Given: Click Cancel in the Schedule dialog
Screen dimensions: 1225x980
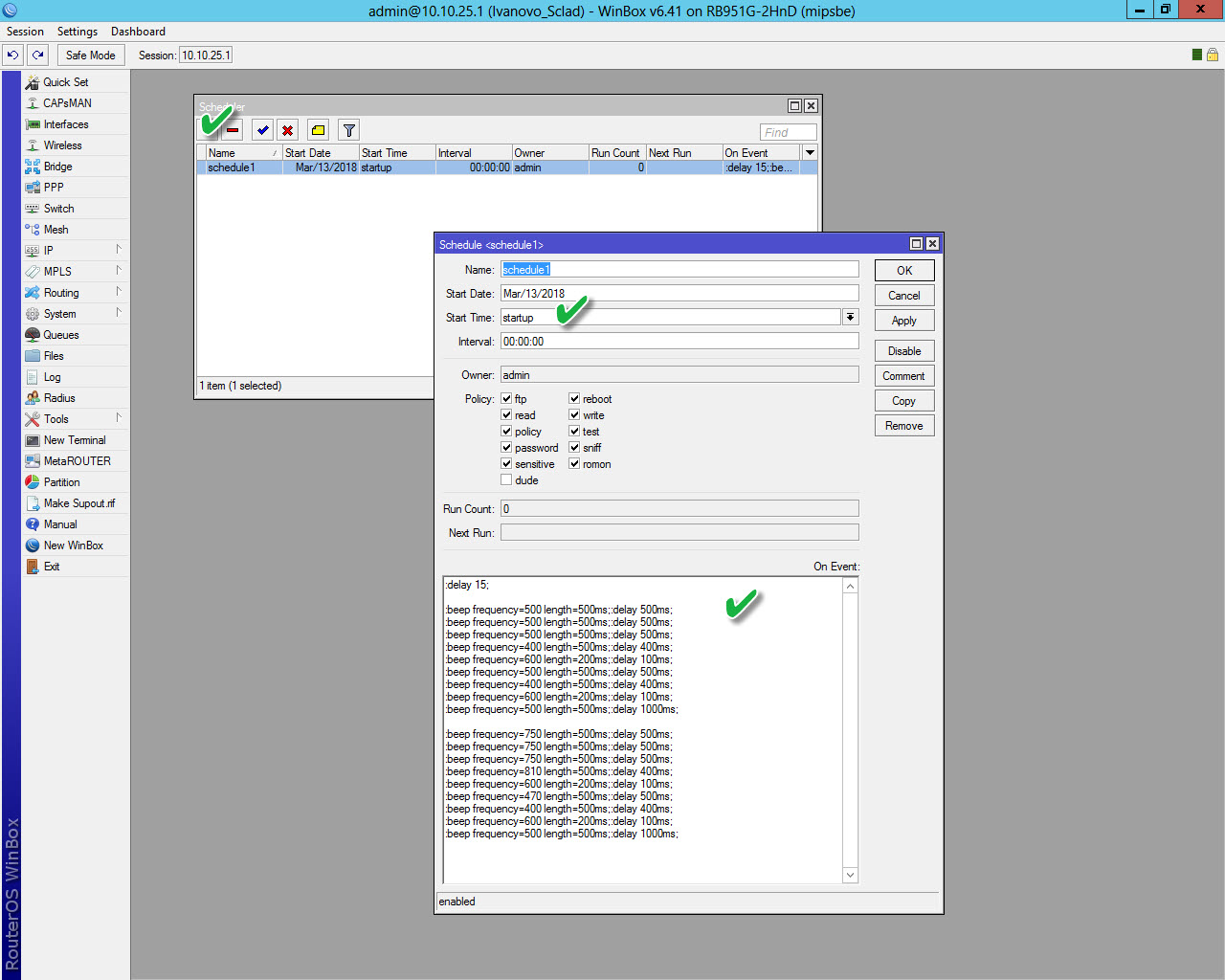Looking at the screenshot, I should 904,296.
